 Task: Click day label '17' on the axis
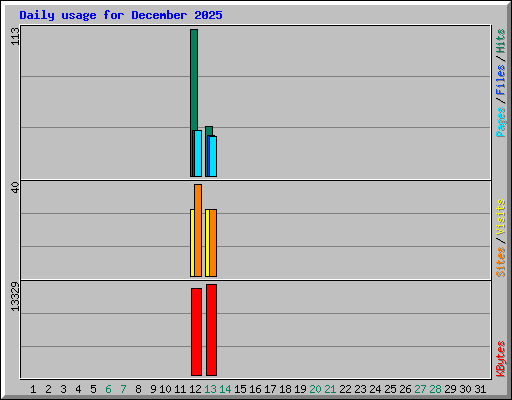[x=270, y=389]
